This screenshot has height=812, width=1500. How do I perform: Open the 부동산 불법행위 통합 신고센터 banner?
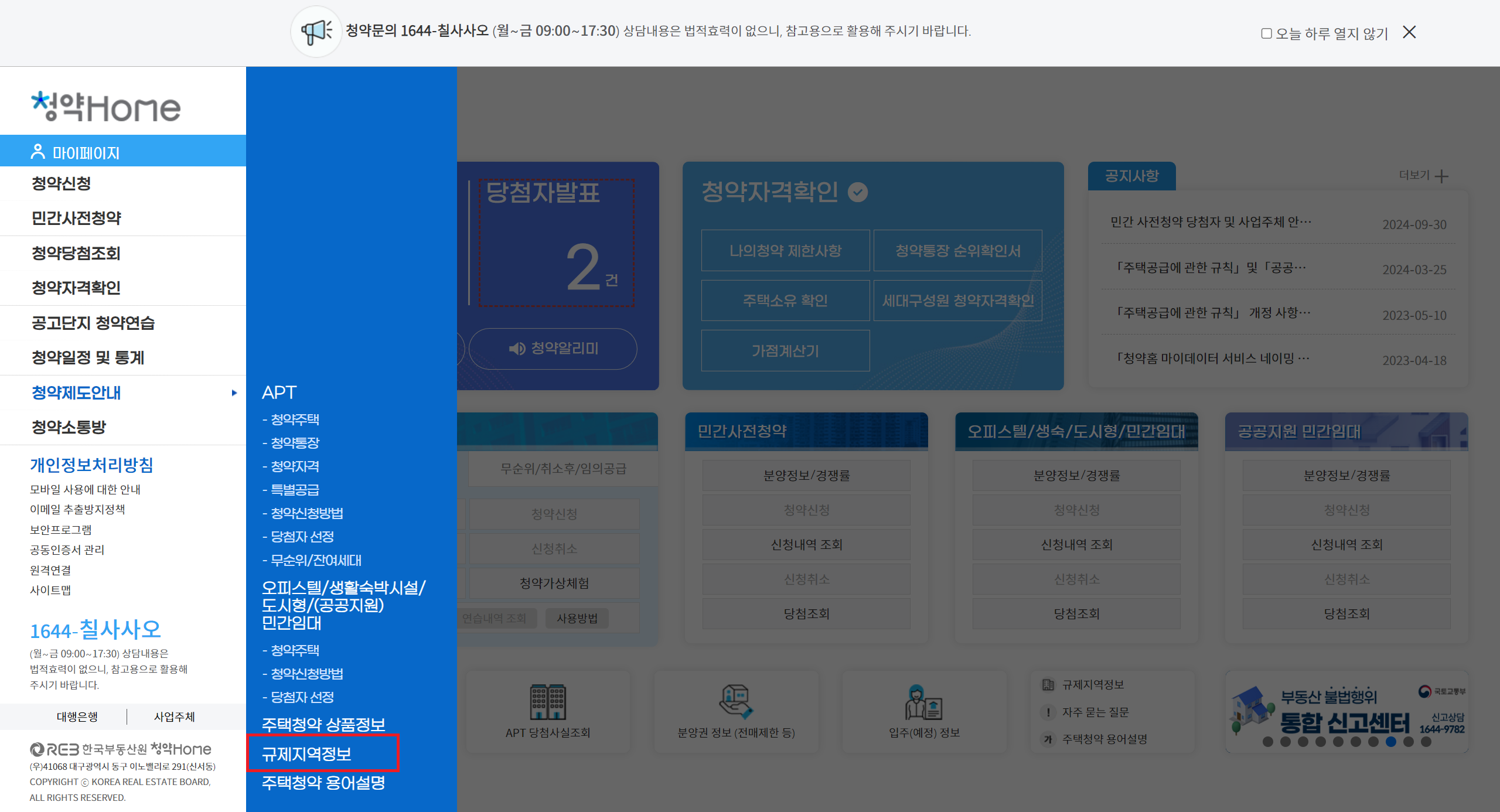pos(1346,711)
